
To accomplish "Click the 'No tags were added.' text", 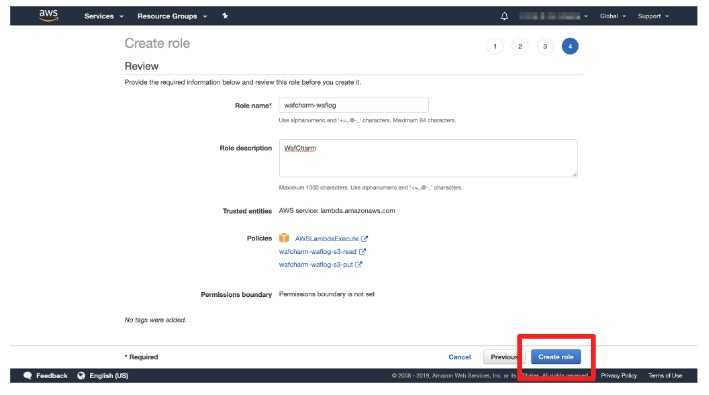I will coord(155,320).
